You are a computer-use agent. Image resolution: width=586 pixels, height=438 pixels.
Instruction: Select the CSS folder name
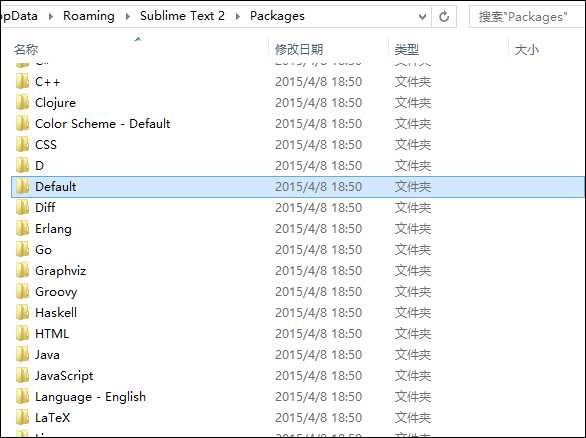[x=46, y=145]
